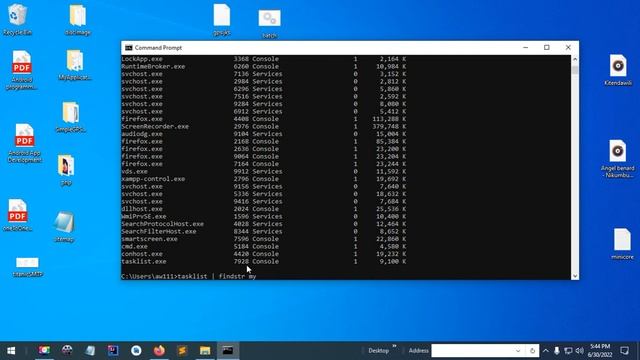Click the PID 7164 of firefox.exe
640x360 pixels.
[x=241, y=164]
